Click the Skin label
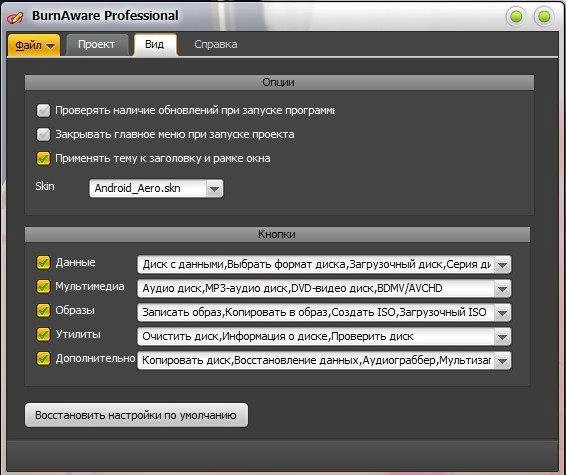566x475 pixels. click(x=45, y=186)
